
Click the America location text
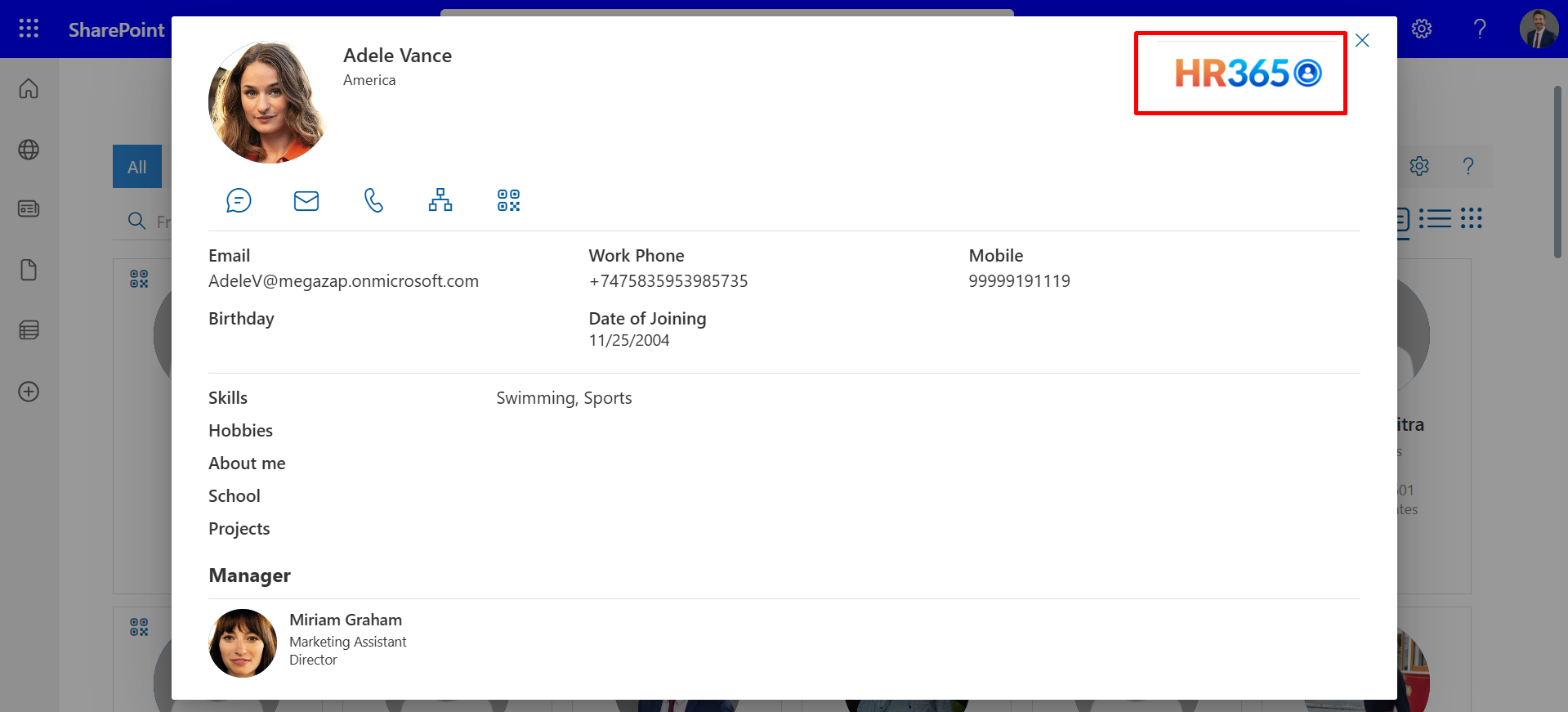point(369,80)
